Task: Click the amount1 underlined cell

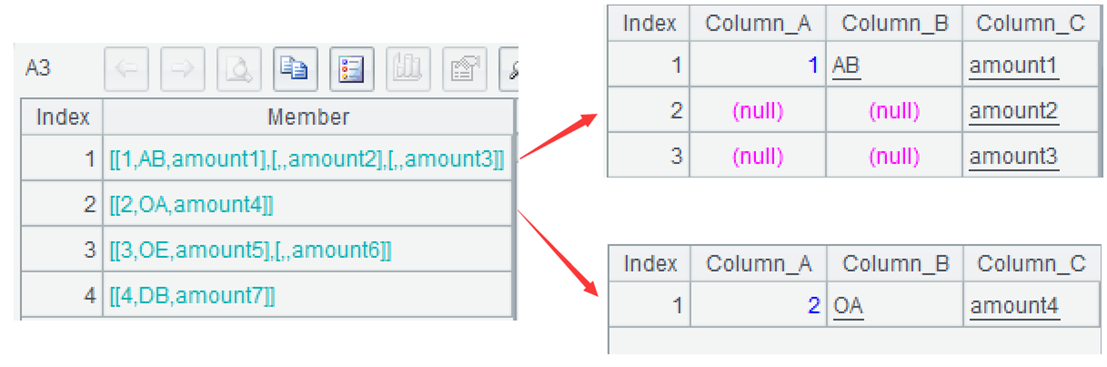Action: pos(1014,66)
